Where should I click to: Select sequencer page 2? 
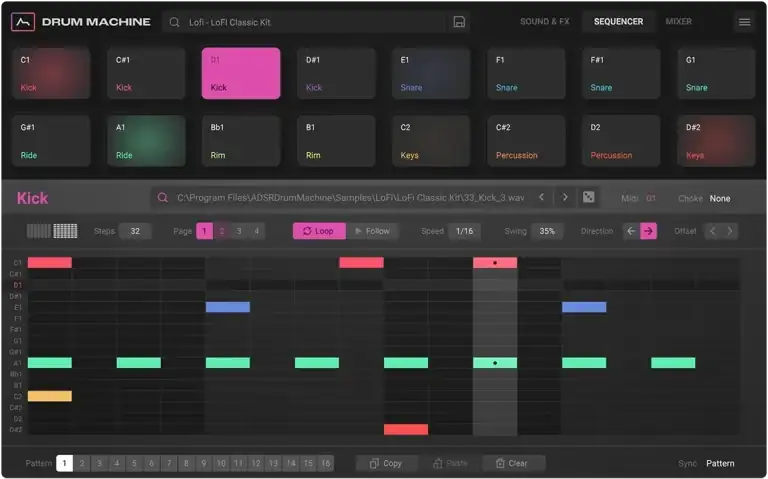click(x=221, y=231)
